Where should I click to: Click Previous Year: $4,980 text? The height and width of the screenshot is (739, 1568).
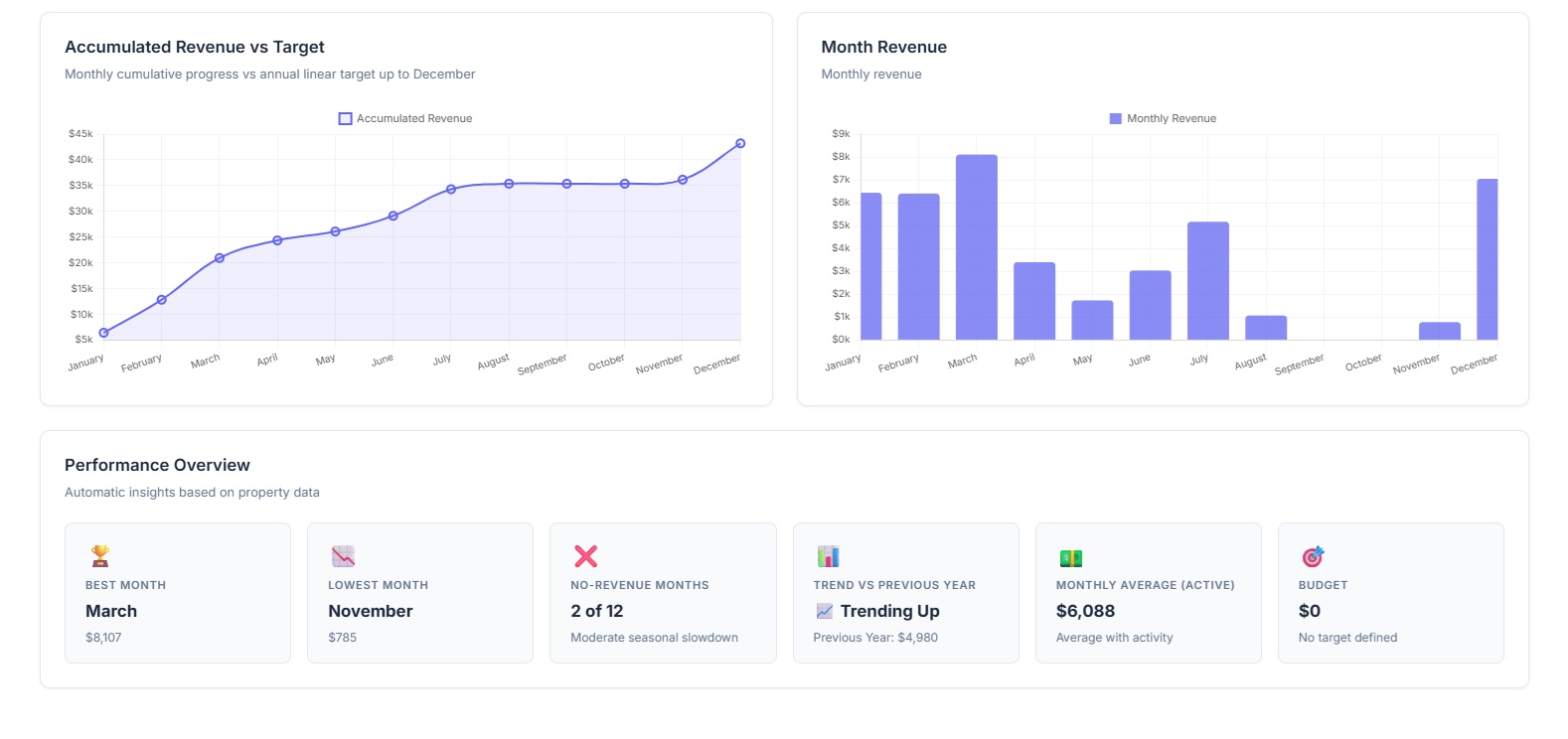coord(875,638)
